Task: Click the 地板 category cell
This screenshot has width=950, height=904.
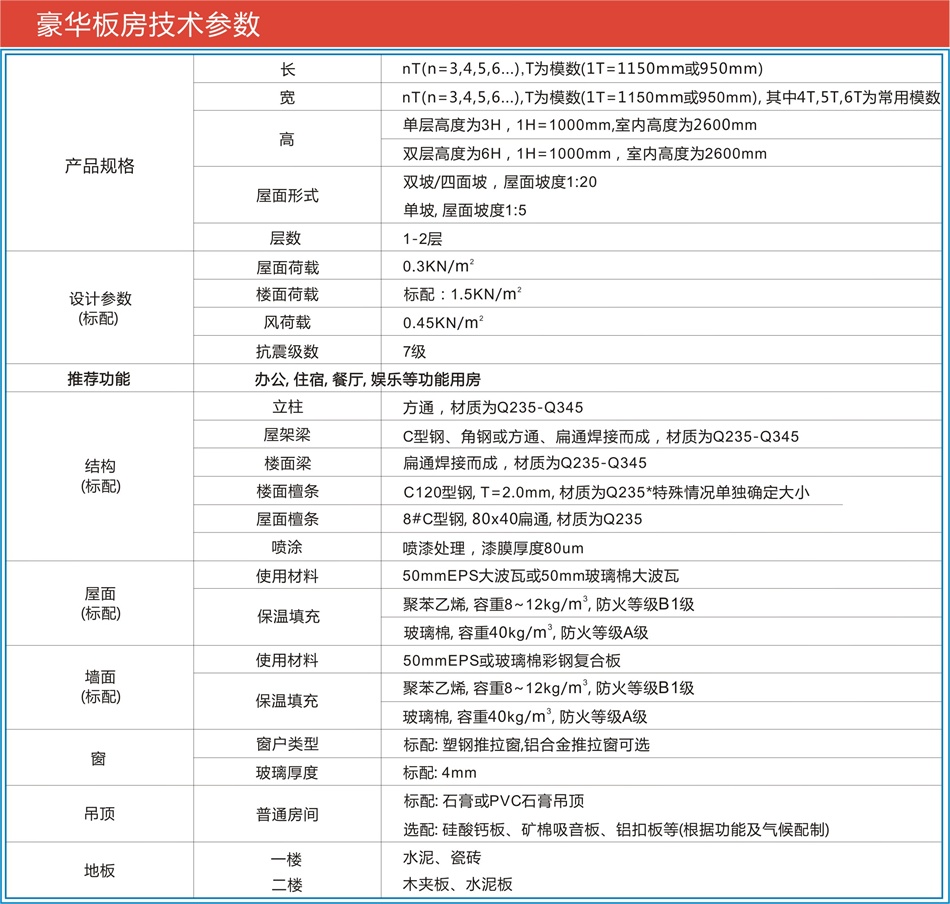Action: pos(99,870)
